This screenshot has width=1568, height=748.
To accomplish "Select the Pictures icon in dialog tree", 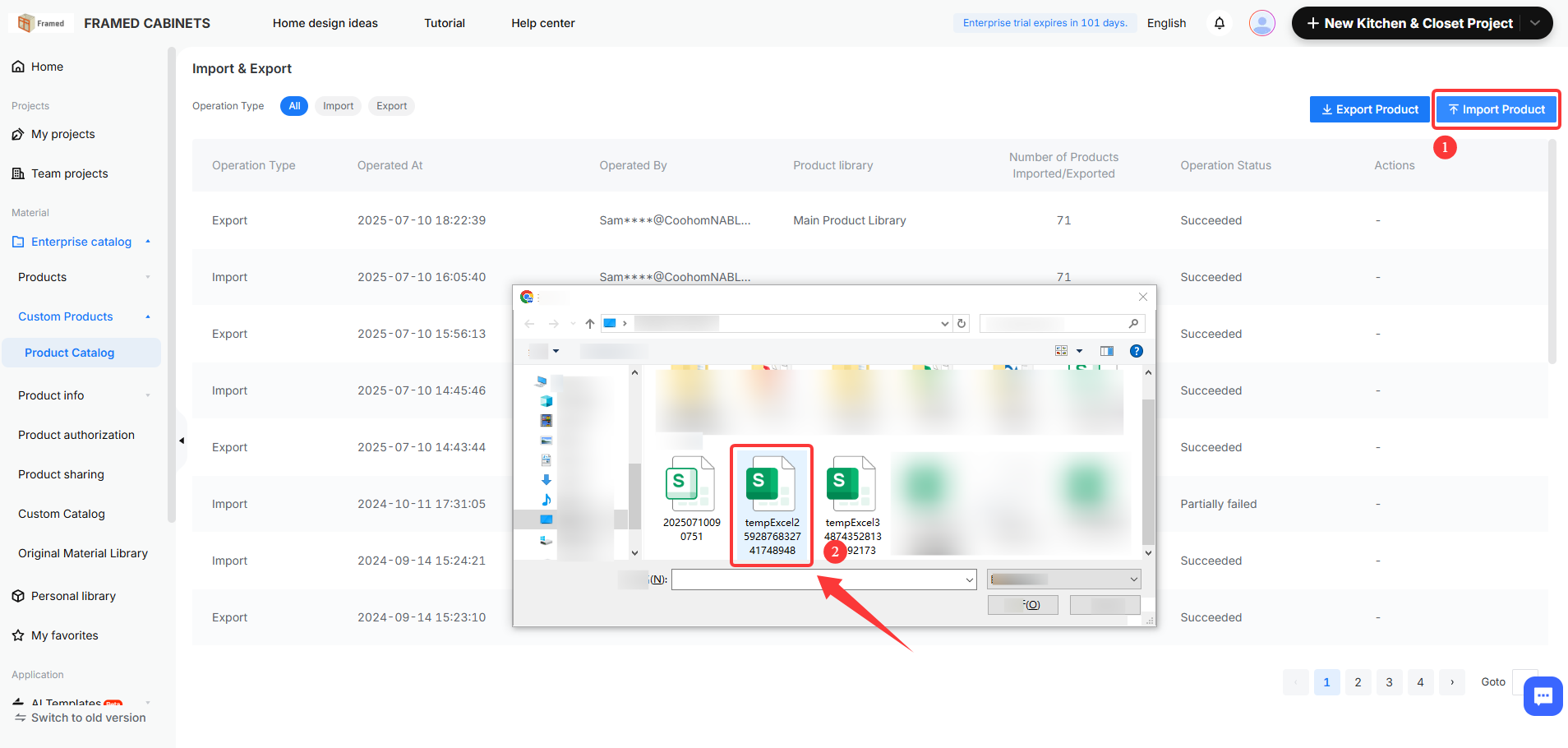I will (546, 441).
